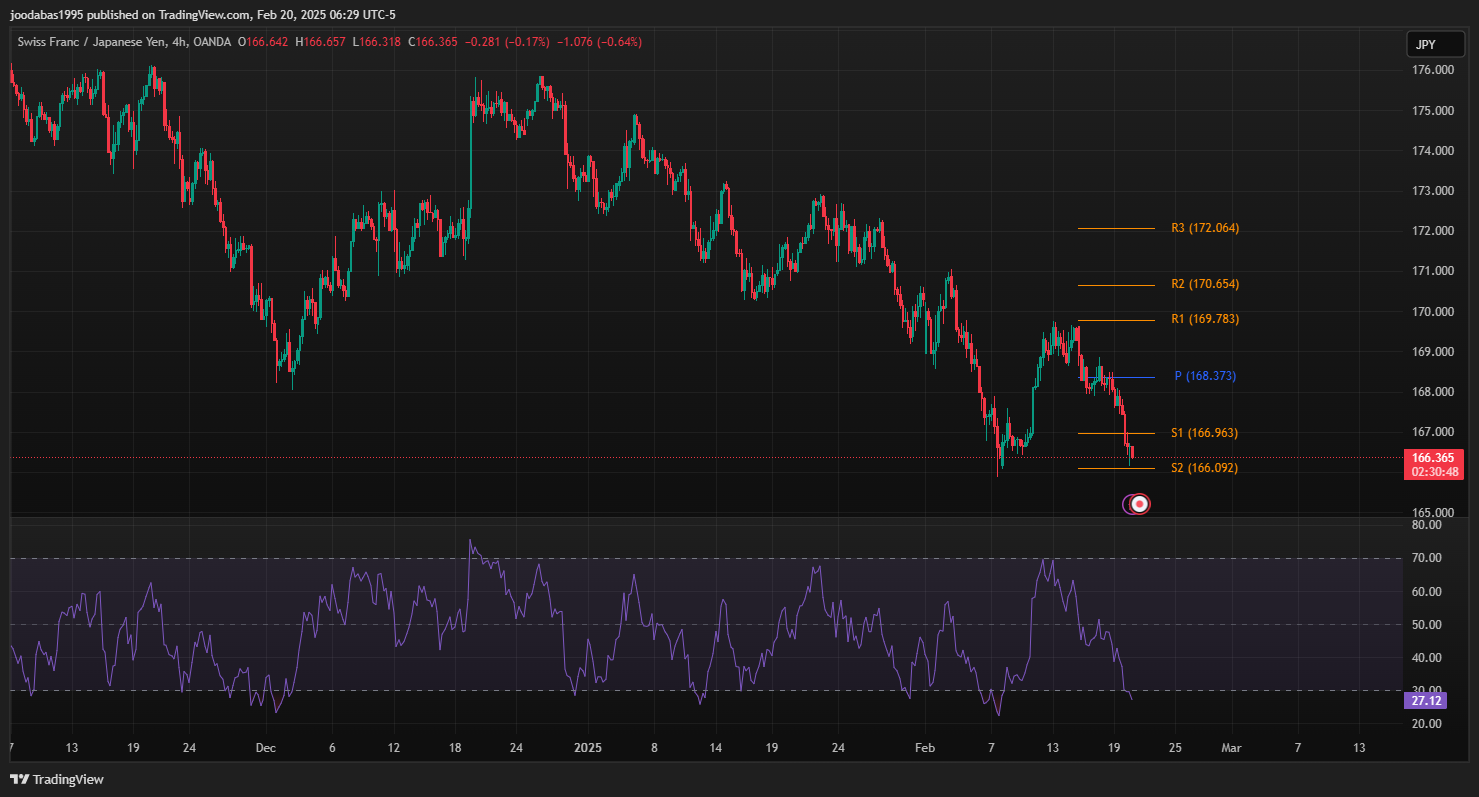Click the TradingView logo
This screenshot has height=797, width=1479.
pos(57,779)
